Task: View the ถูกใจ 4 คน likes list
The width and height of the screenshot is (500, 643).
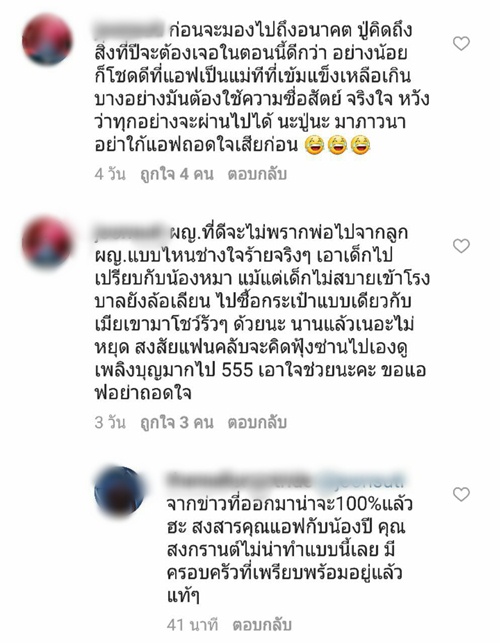Action: 177,174
